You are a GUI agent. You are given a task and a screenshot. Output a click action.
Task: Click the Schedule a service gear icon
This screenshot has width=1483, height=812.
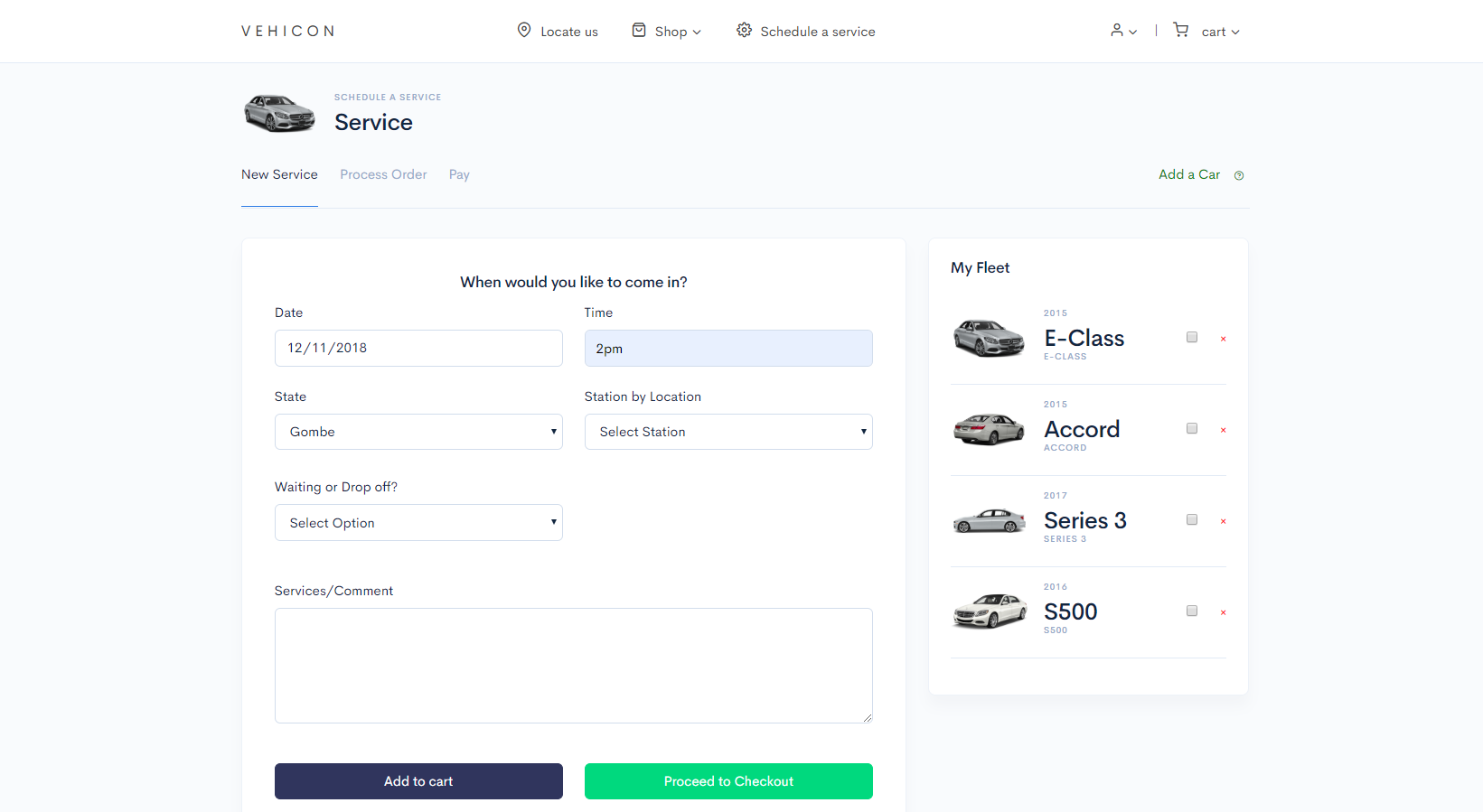click(x=744, y=30)
